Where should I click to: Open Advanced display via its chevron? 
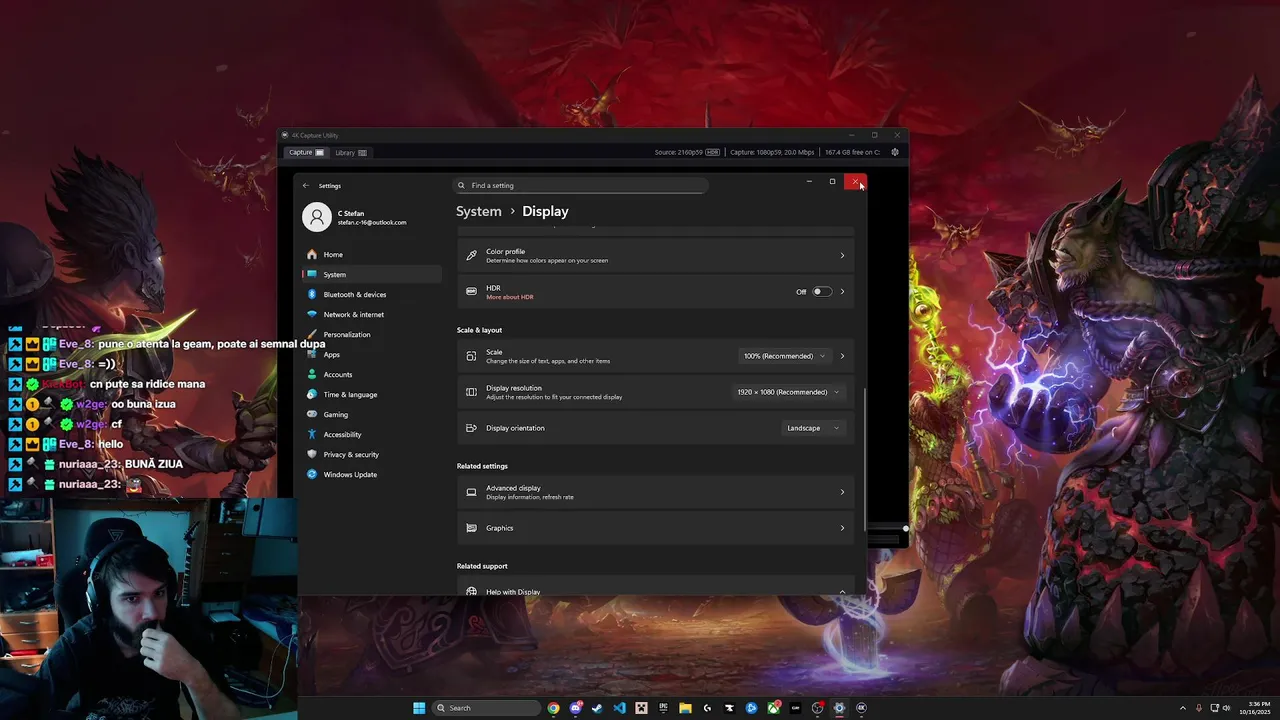[842, 492]
